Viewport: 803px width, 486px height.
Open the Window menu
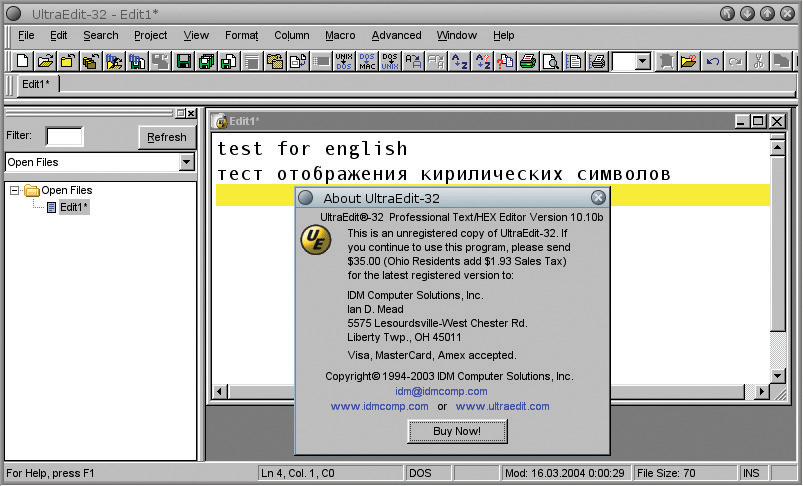click(457, 35)
